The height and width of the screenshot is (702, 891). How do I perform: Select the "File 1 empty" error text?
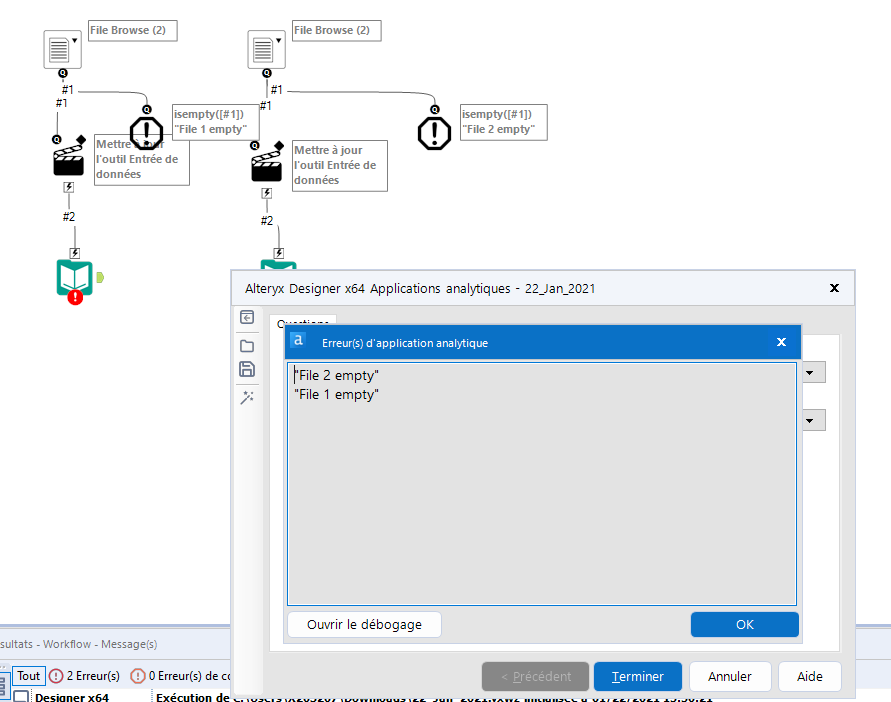pyautogui.click(x=337, y=394)
